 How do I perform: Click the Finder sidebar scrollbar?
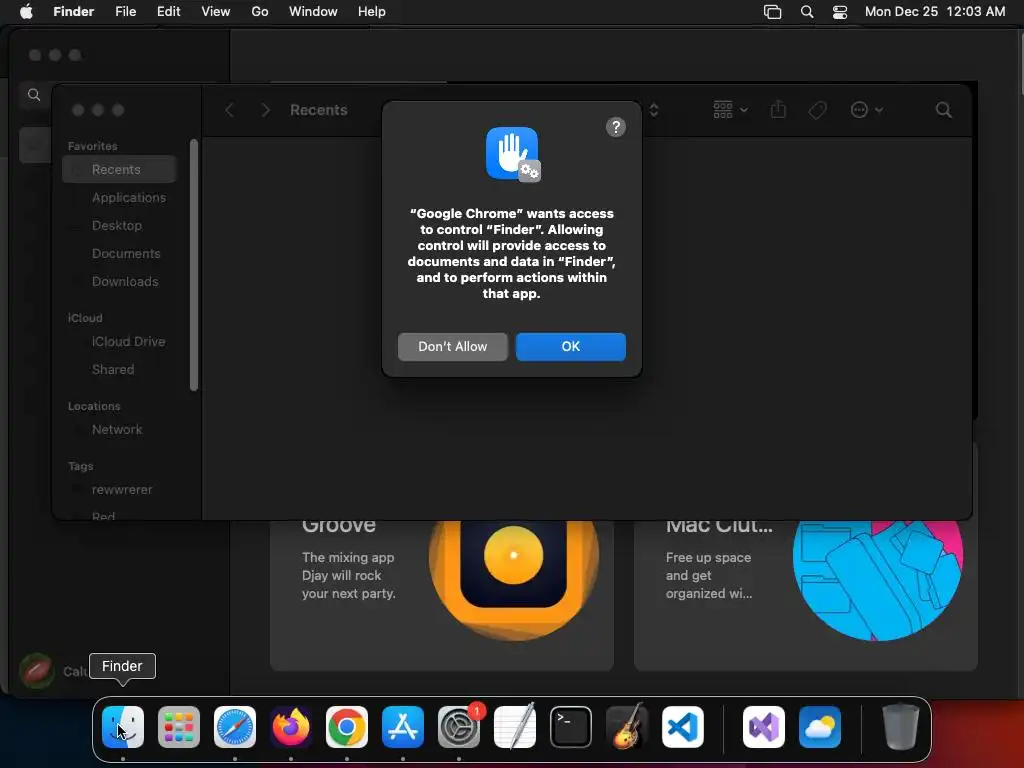pos(194,265)
